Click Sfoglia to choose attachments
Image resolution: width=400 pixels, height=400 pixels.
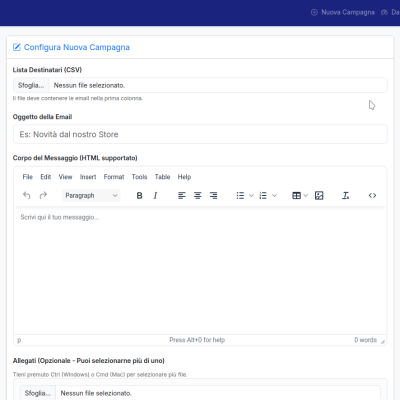(x=38, y=393)
